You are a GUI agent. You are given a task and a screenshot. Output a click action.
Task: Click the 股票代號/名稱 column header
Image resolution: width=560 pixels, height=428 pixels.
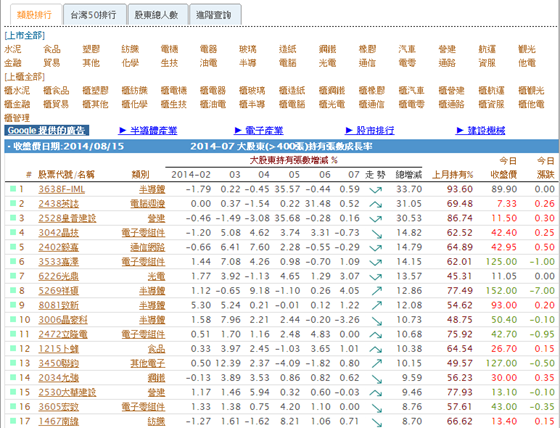[x=66, y=175]
